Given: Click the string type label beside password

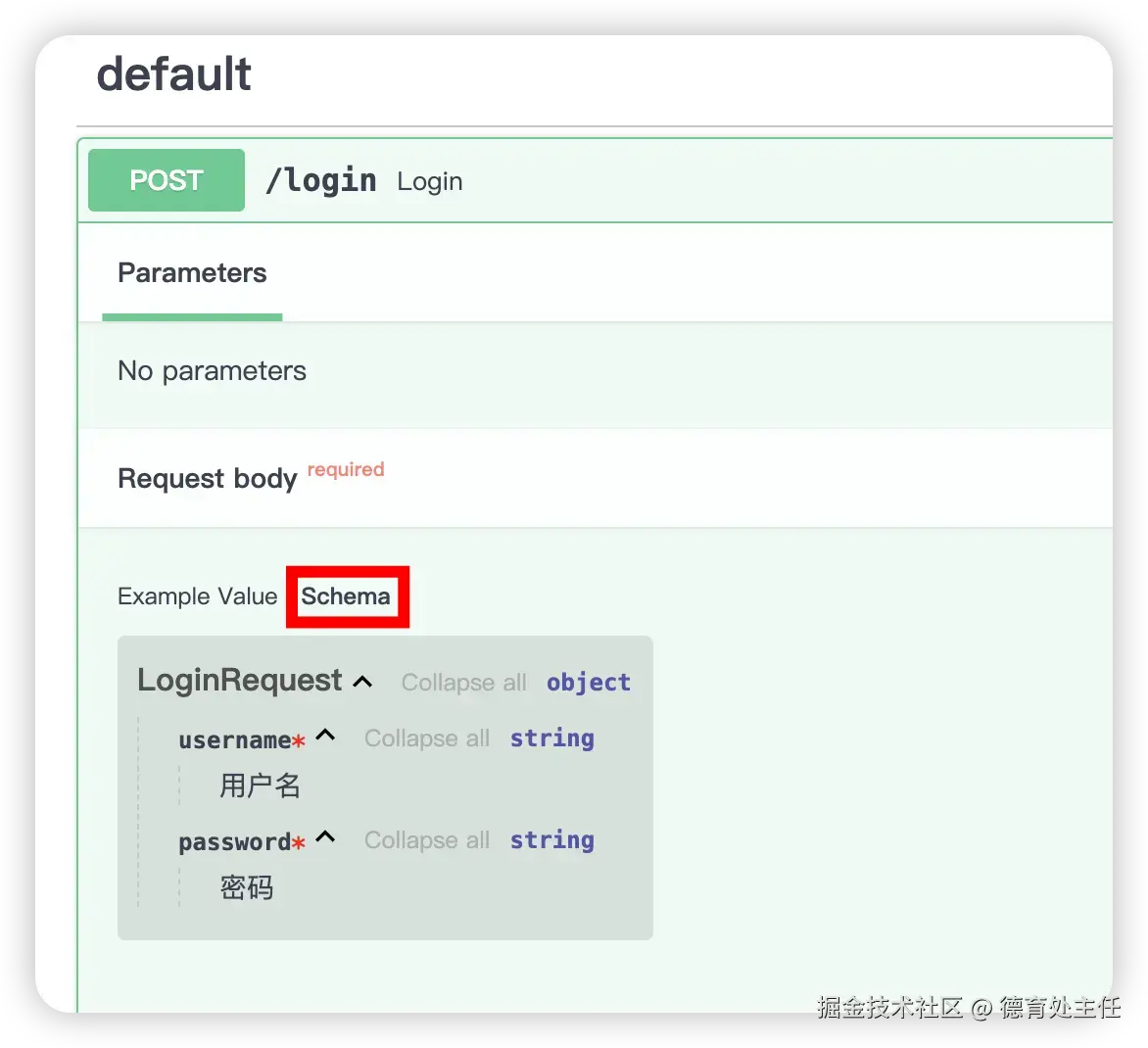Looking at the screenshot, I should coord(551,840).
